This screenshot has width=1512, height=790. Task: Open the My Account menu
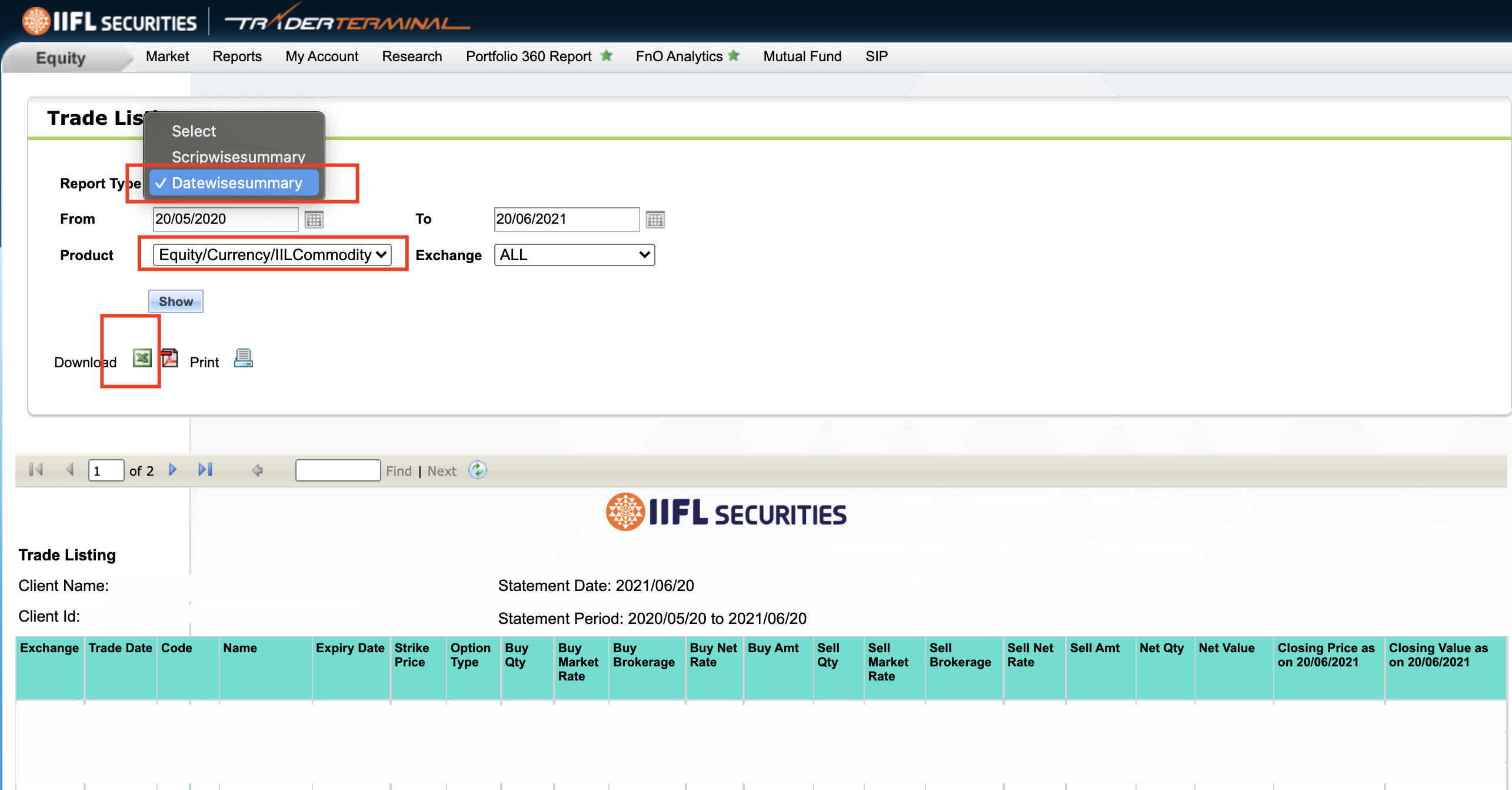(x=322, y=57)
